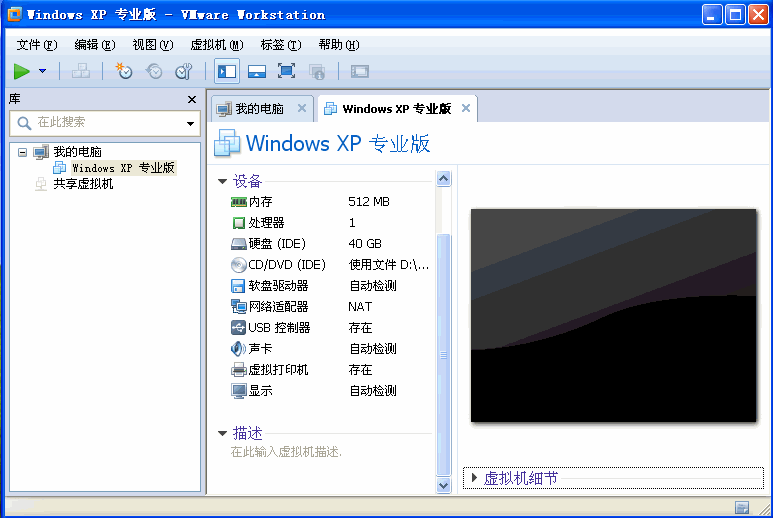Open the 编辑(E) menu
The height and width of the screenshot is (518, 773).
(95, 45)
